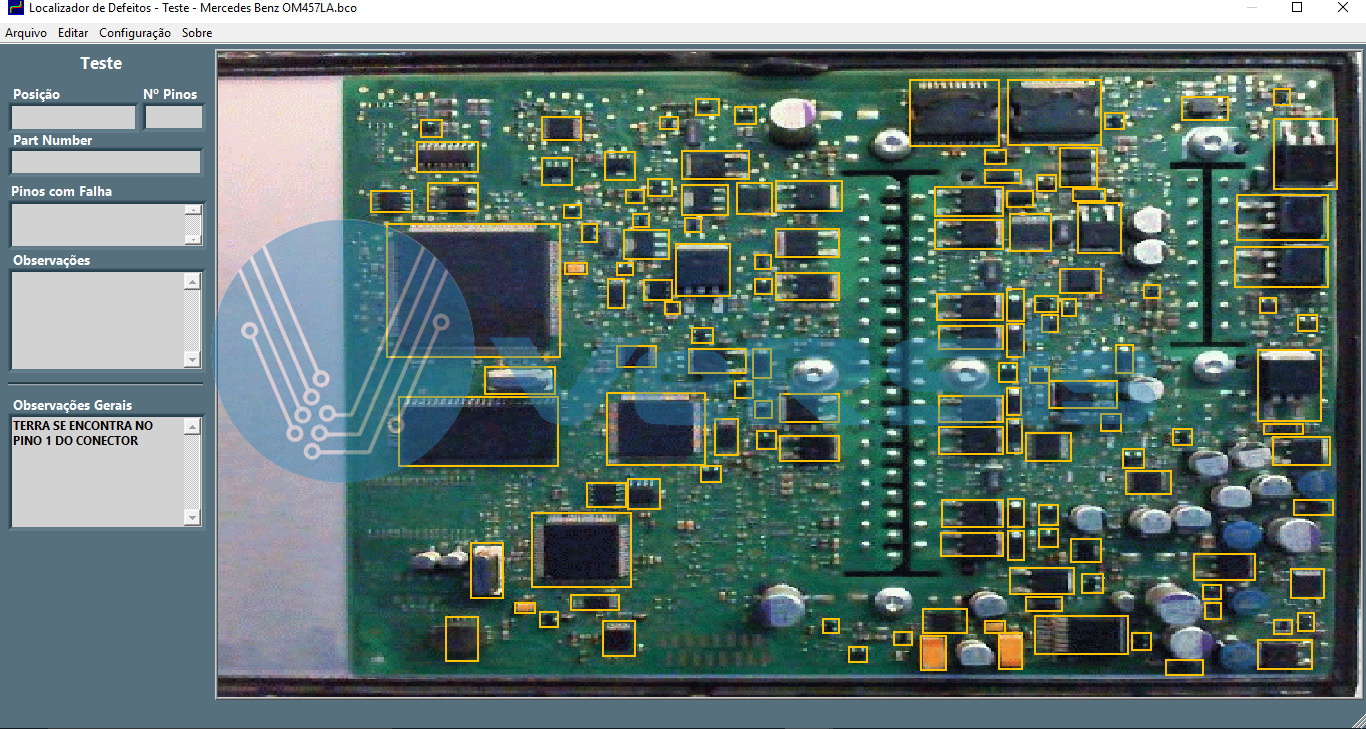The height and width of the screenshot is (729, 1366).
Task: Click the Observações Gerais text area
Action: [97, 471]
